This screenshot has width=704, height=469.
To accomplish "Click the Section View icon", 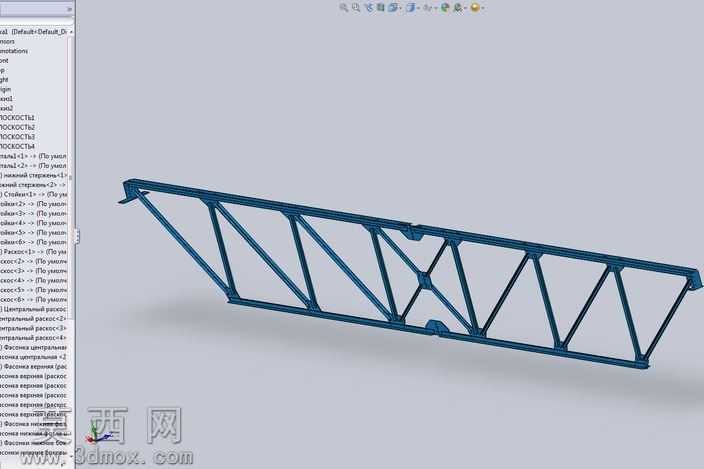I will (x=381, y=7).
